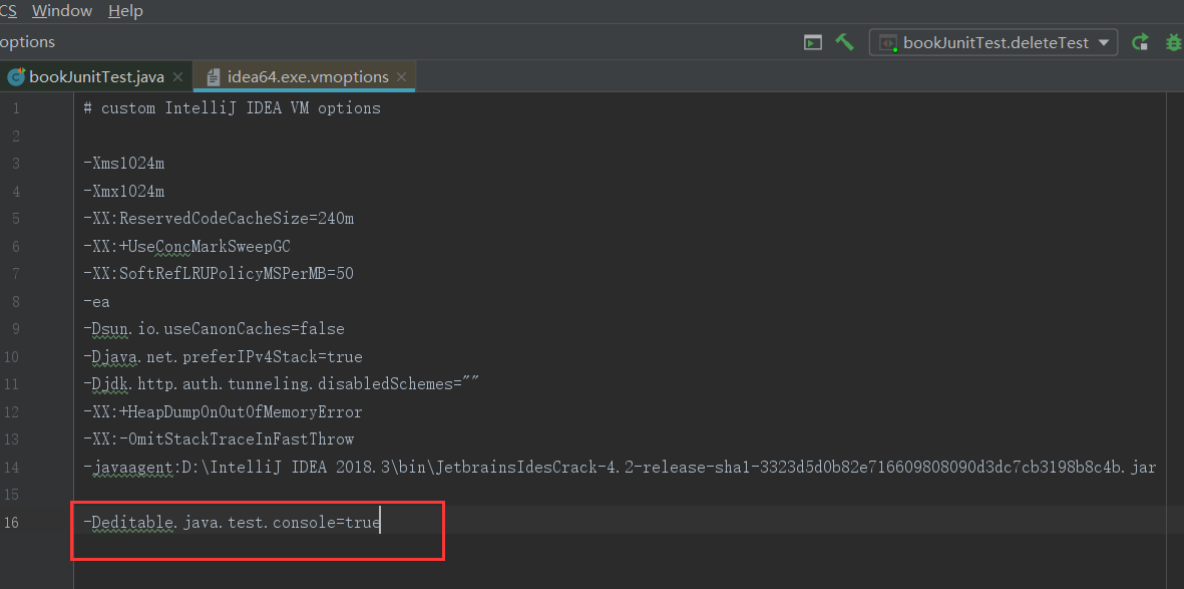The height and width of the screenshot is (589, 1184).
Task: Open the Window menu
Action: point(62,11)
